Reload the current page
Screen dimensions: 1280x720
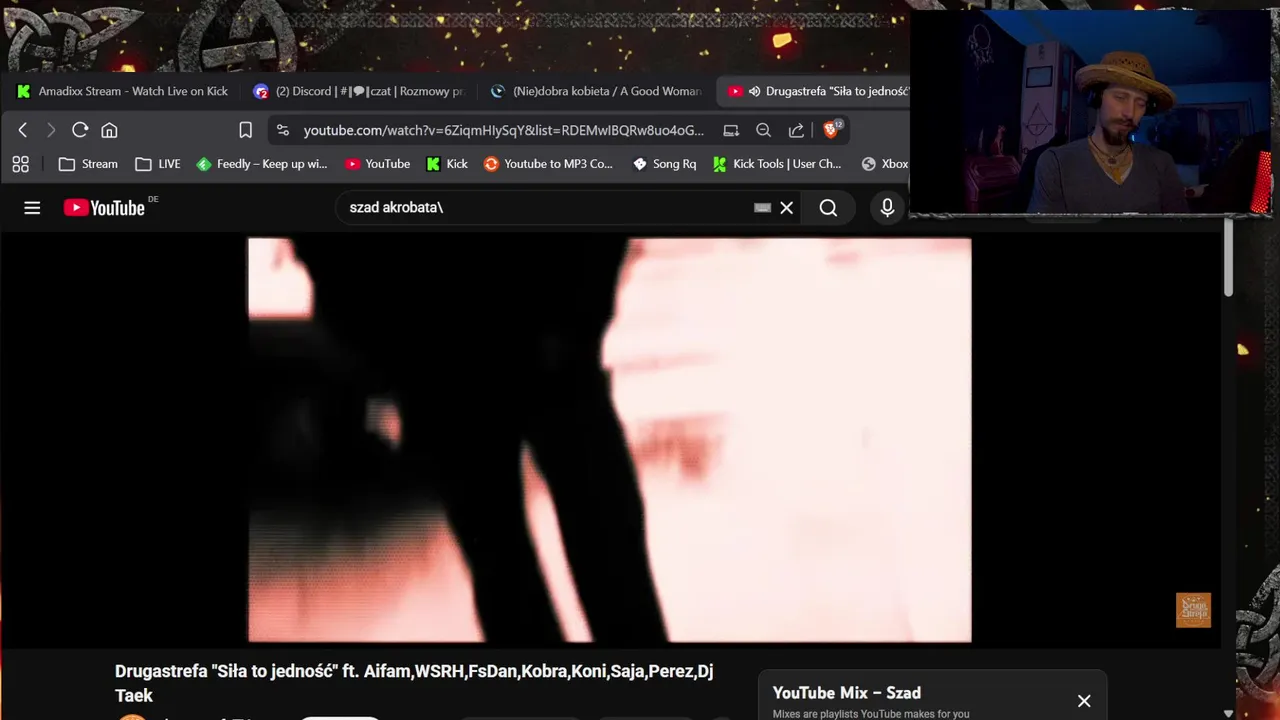click(x=80, y=130)
